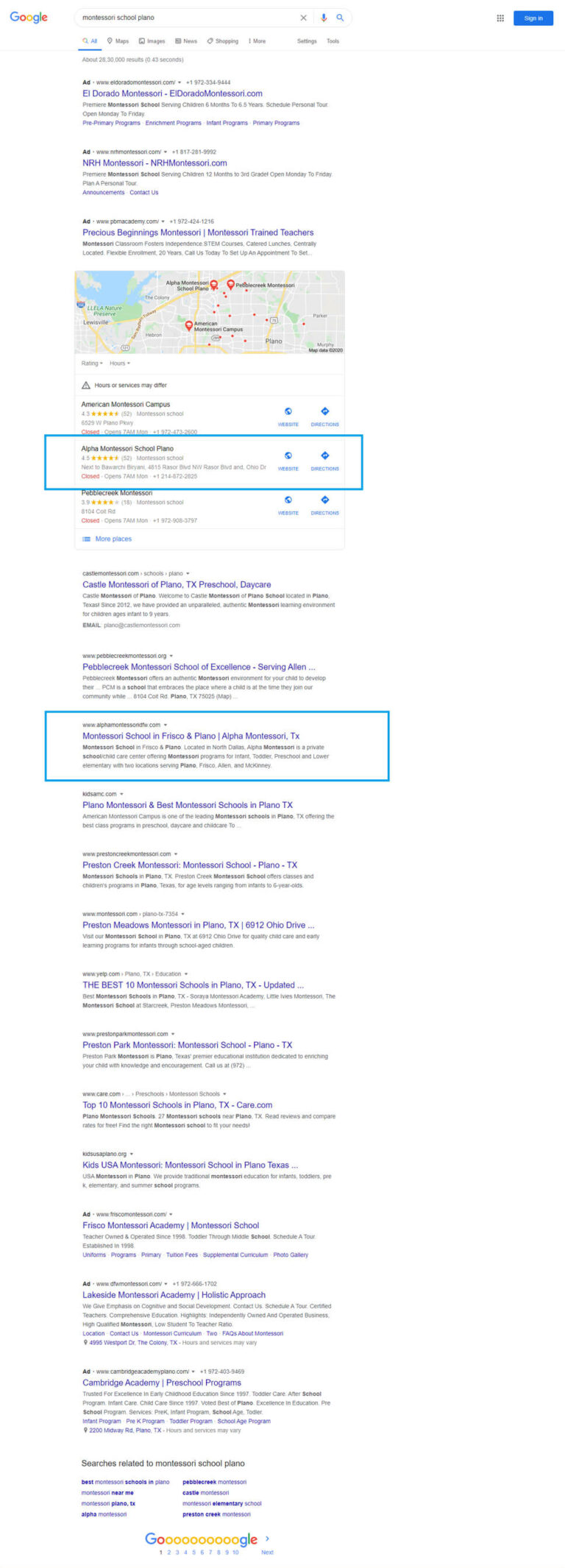The height and width of the screenshot is (1568, 565).
Task: Expand the More search types menu
Action: (x=257, y=41)
